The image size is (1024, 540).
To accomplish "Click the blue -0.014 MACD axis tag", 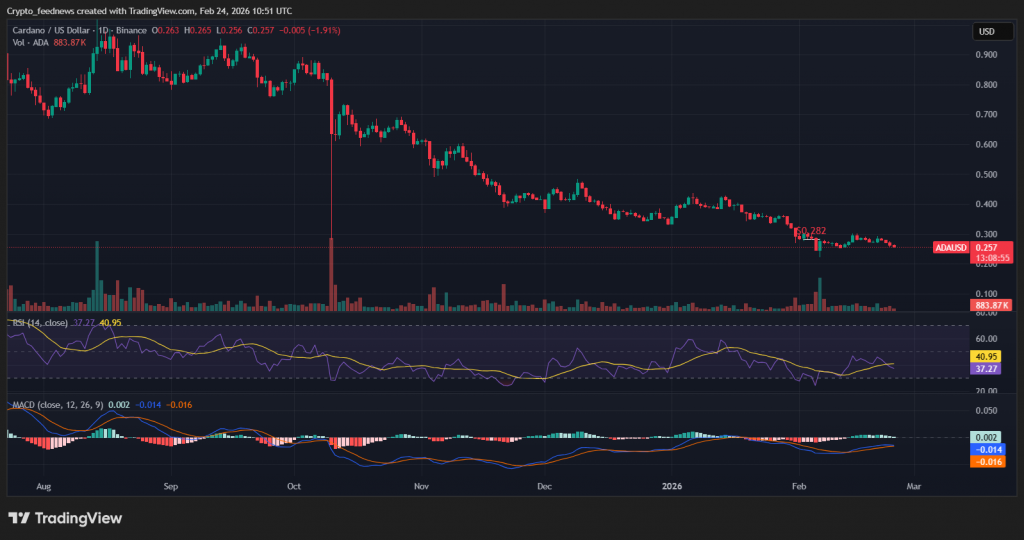I will [x=988, y=450].
